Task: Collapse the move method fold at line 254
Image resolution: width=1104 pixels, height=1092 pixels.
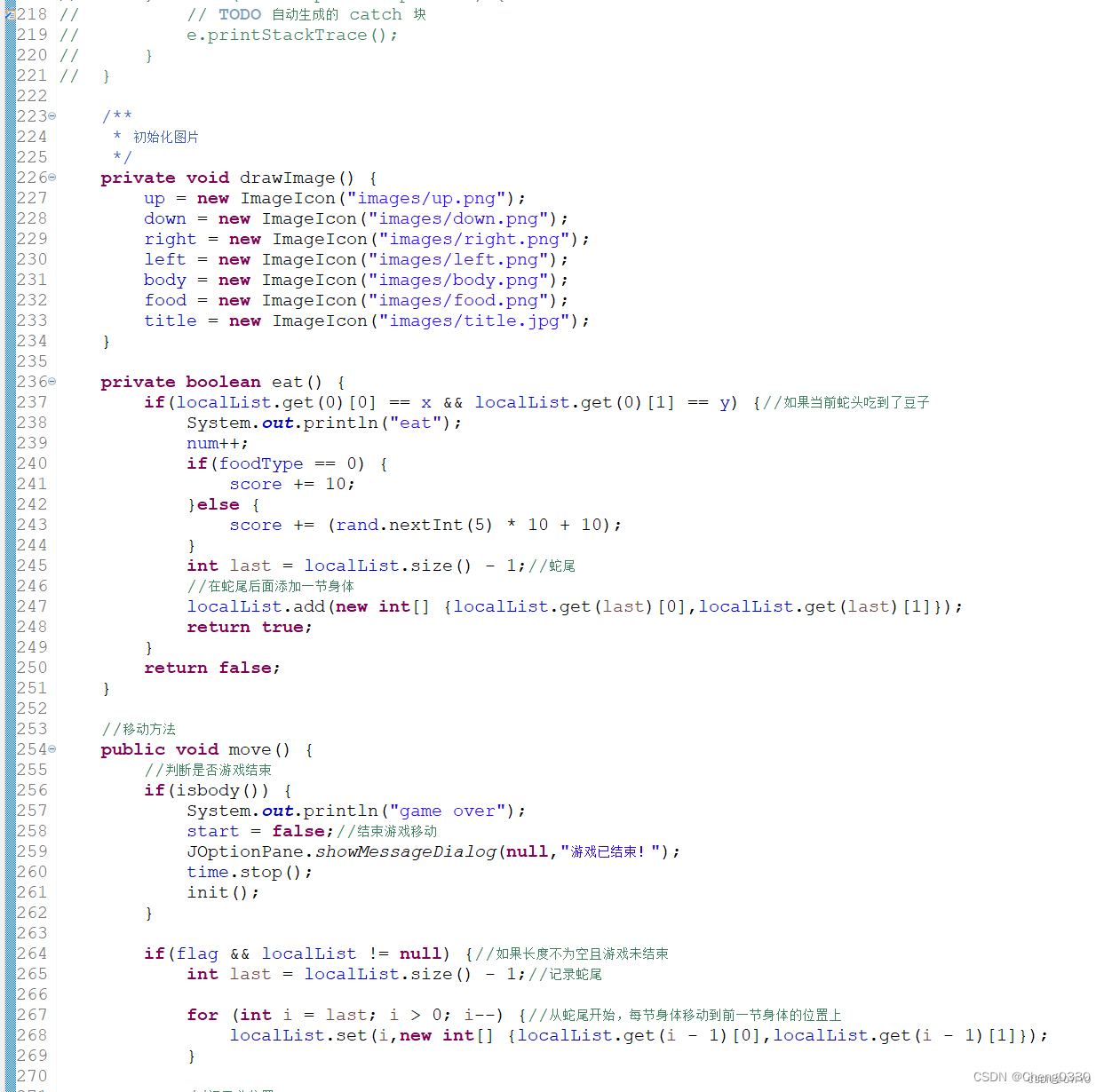Action: pos(52,749)
